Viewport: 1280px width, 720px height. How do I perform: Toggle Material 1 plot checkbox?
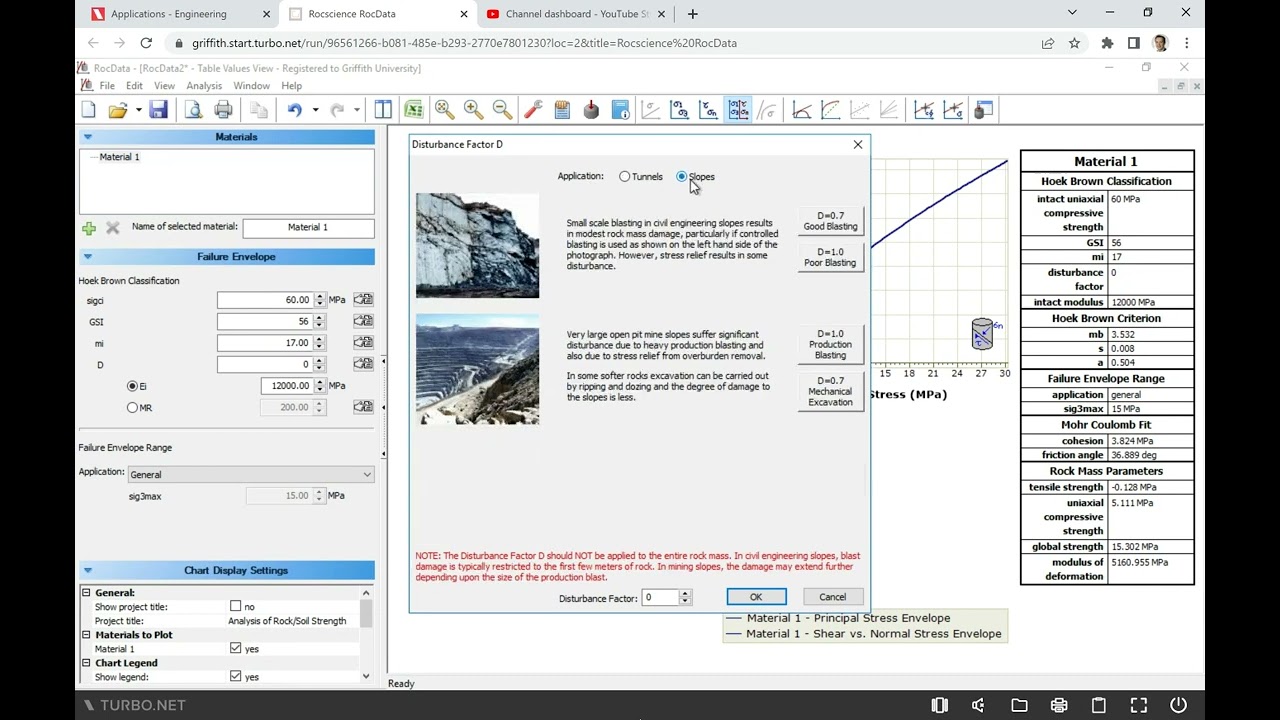[235, 648]
